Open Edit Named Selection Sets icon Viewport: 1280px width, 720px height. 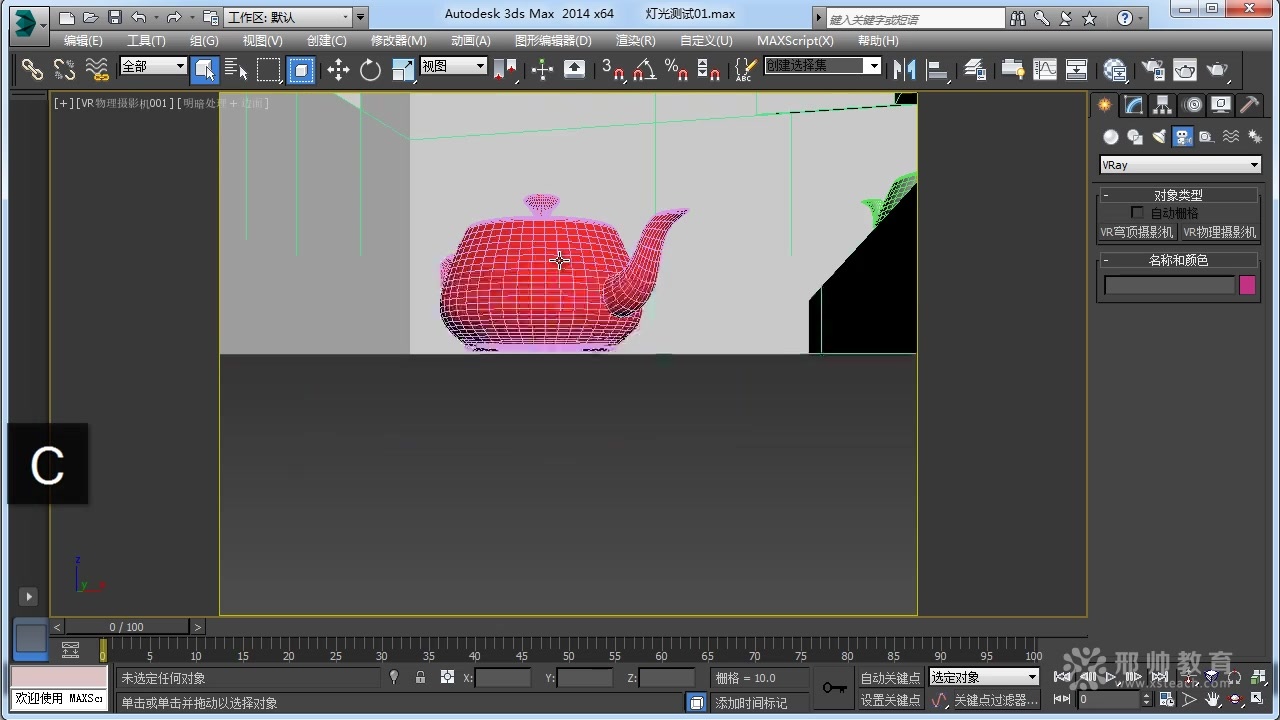click(745, 69)
